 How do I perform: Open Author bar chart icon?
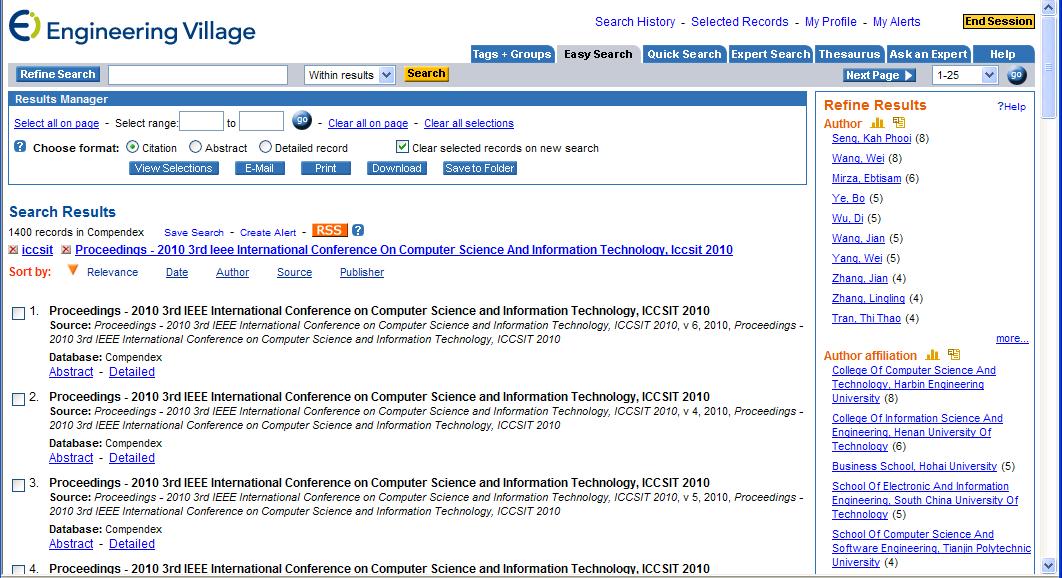point(877,123)
